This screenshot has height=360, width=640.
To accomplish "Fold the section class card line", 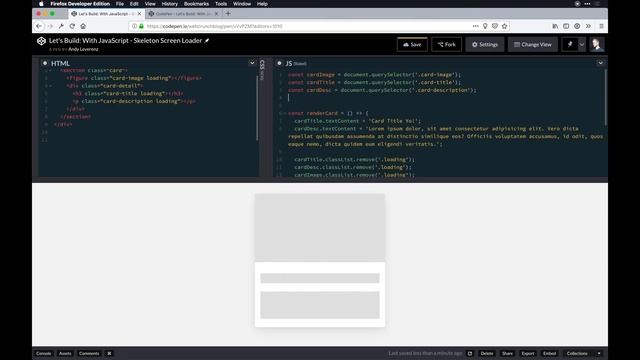I will point(50,71).
